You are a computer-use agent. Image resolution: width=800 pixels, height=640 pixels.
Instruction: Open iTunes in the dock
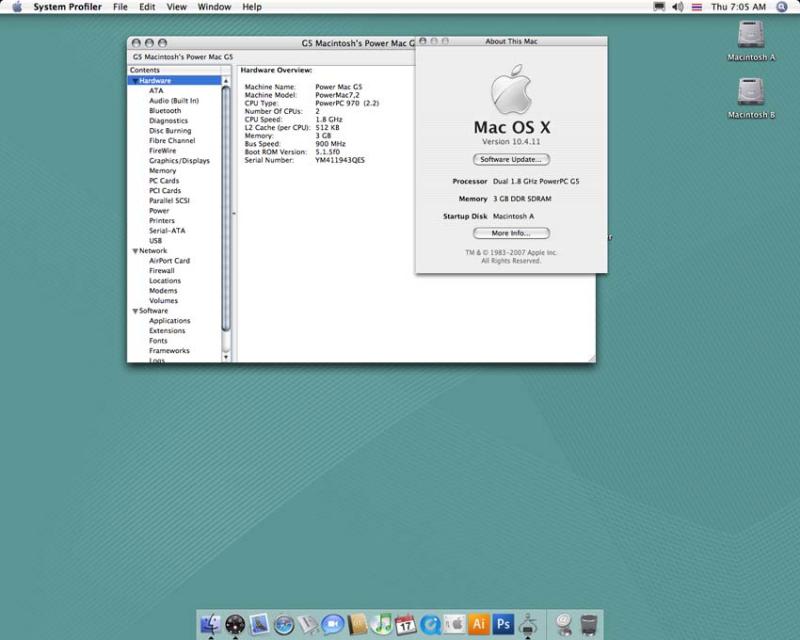[x=381, y=625]
